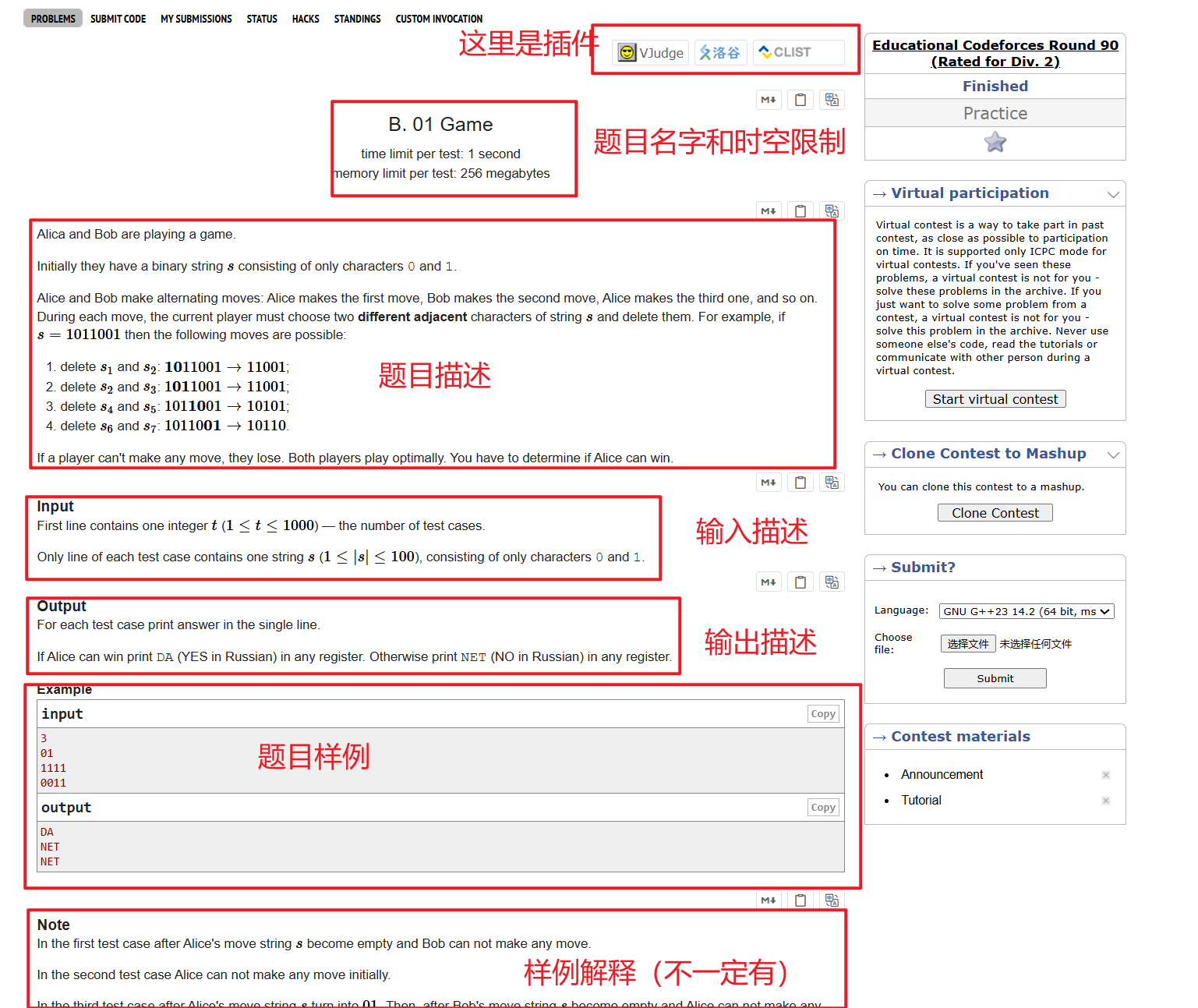
Task: Open the 洛谷 (Luogu) plugin
Action: click(720, 52)
